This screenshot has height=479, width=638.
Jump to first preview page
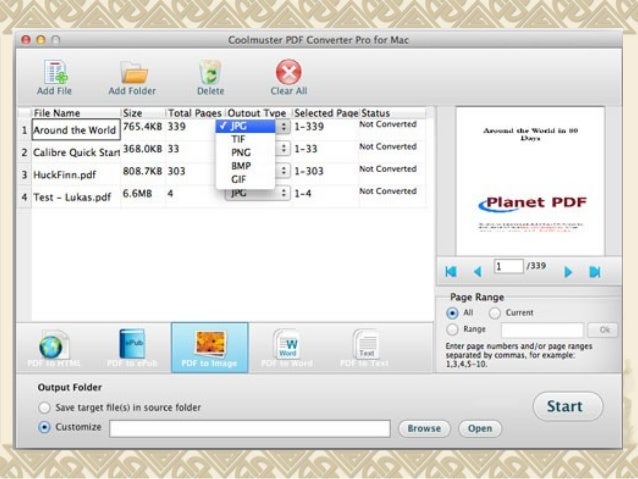451,271
